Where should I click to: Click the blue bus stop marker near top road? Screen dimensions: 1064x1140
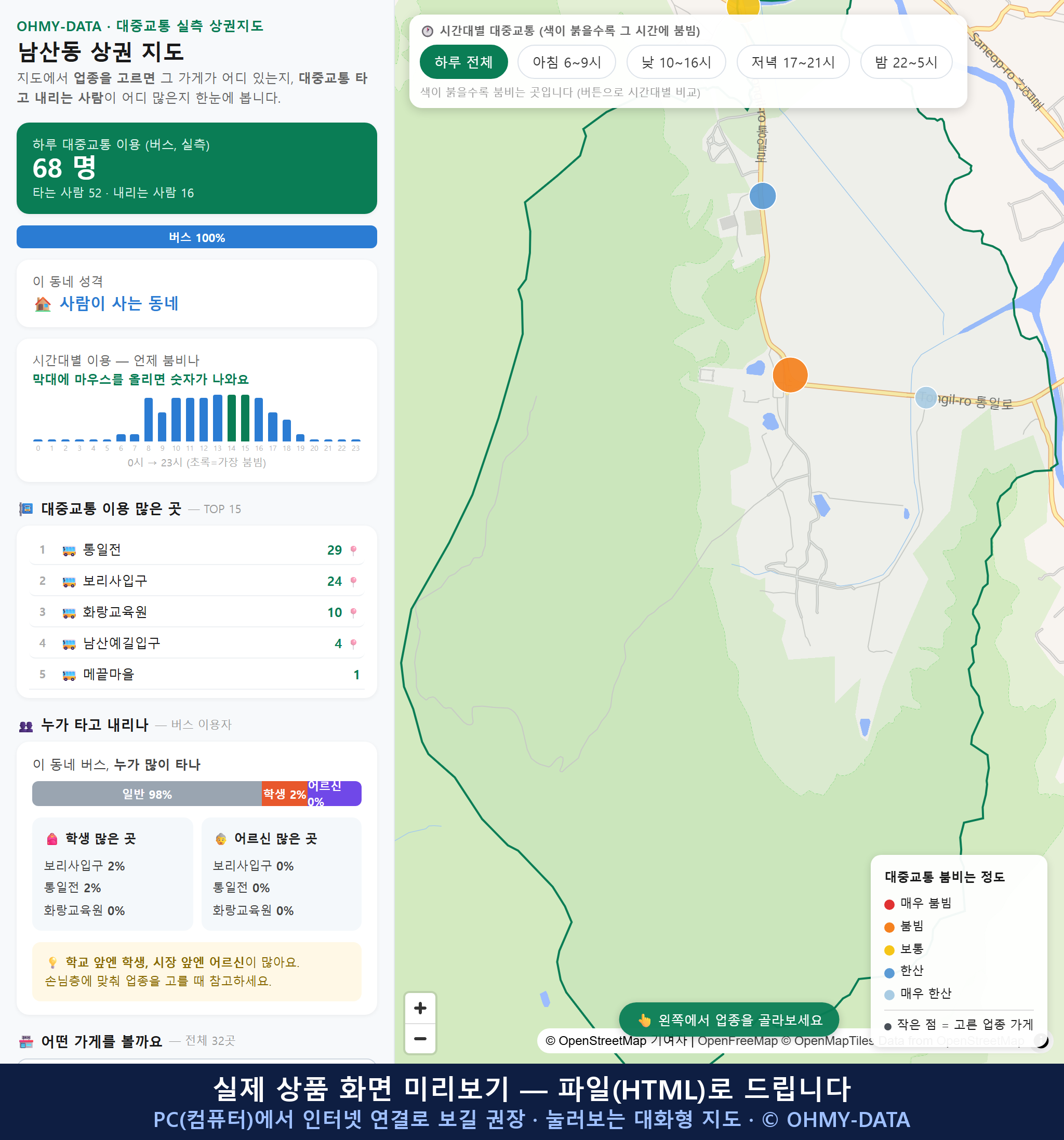tap(762, 196)
